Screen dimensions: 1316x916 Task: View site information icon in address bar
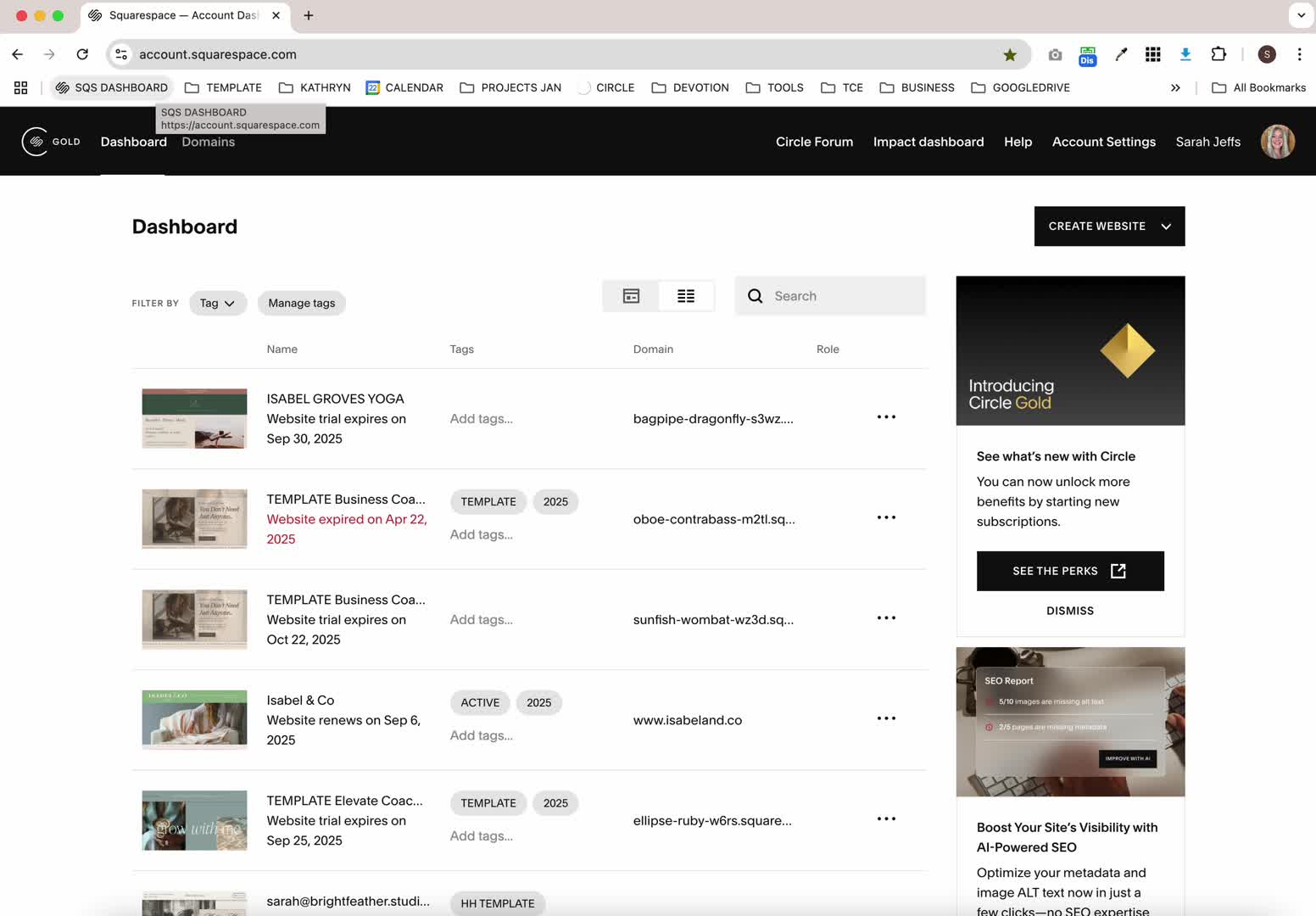pos(121,54)
